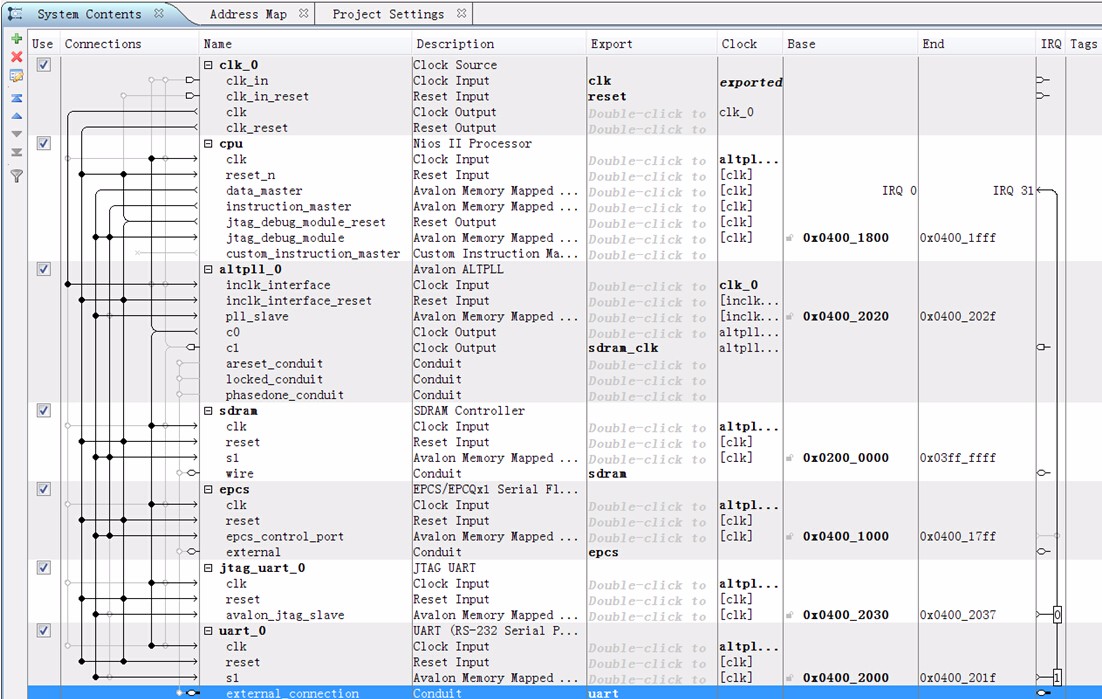Toggle the Use checkbox for sdram
Viewport: 1102px width, 699px height.
[44, 410]
